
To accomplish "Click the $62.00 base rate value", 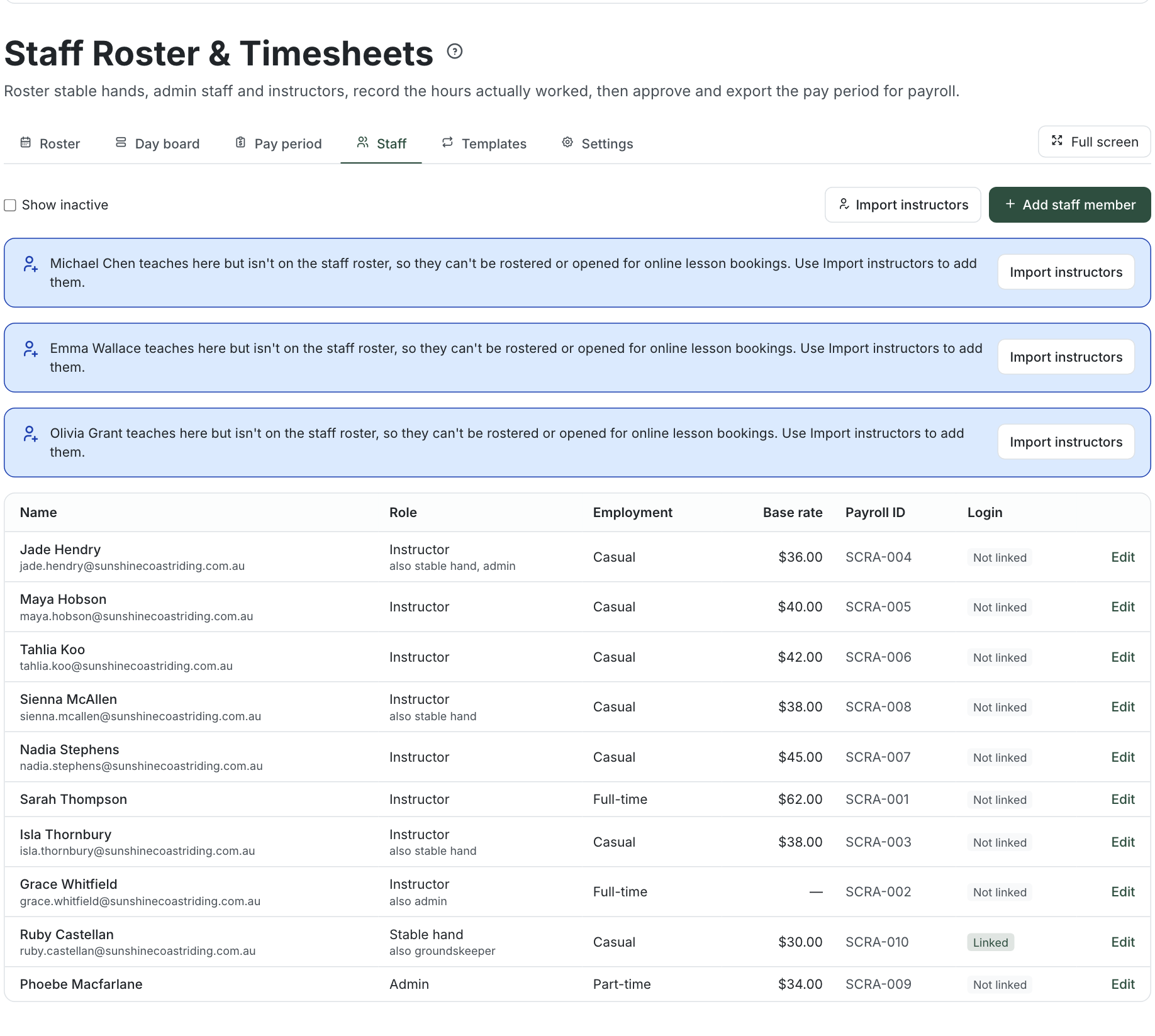I will click(x=800, y=799).
